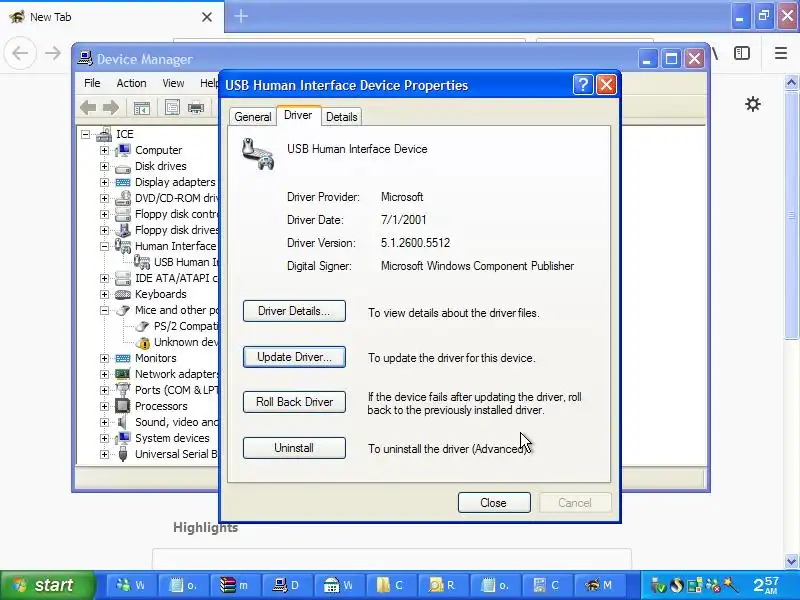The height and width of the screenshot is (600, 800).
Task: Expand the DVD/CD-ROM drives node
Action: [x=105, y=198]
